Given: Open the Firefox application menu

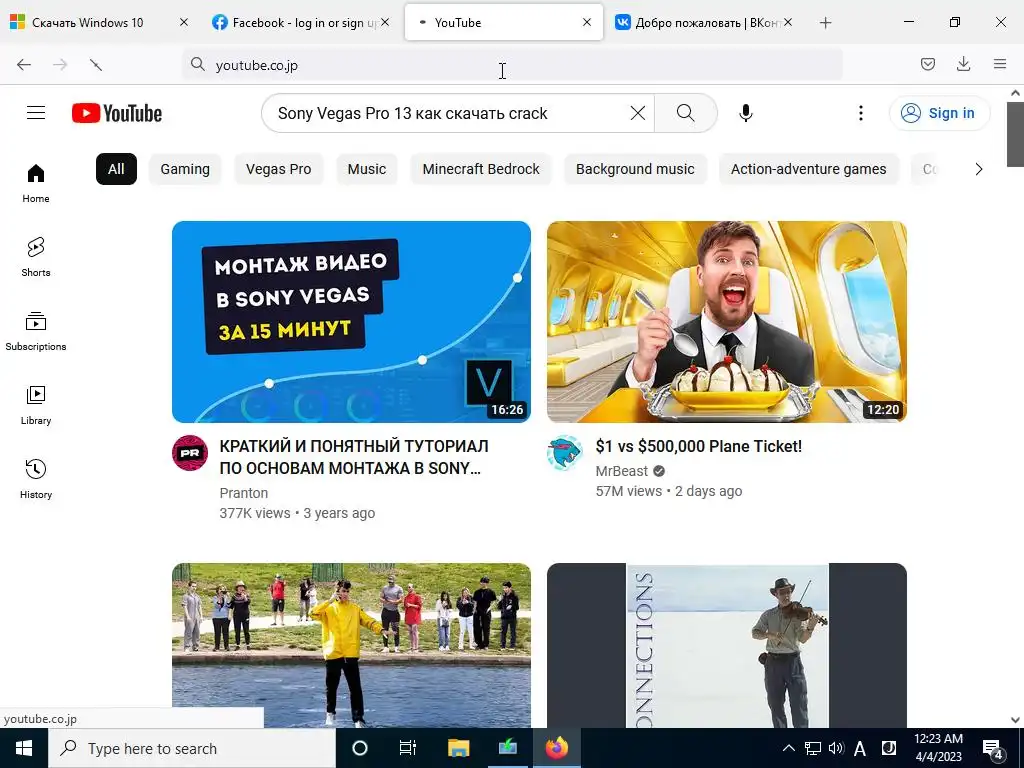Looking at the screenshot, I should tap(1000, 64).
